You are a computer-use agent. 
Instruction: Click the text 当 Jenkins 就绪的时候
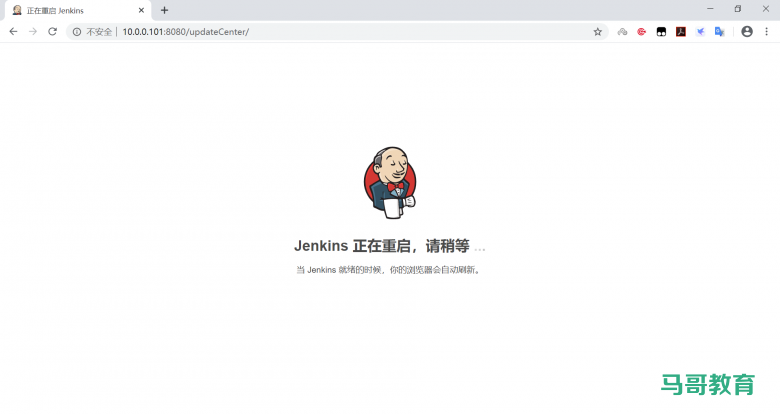(x=339, y=270)
